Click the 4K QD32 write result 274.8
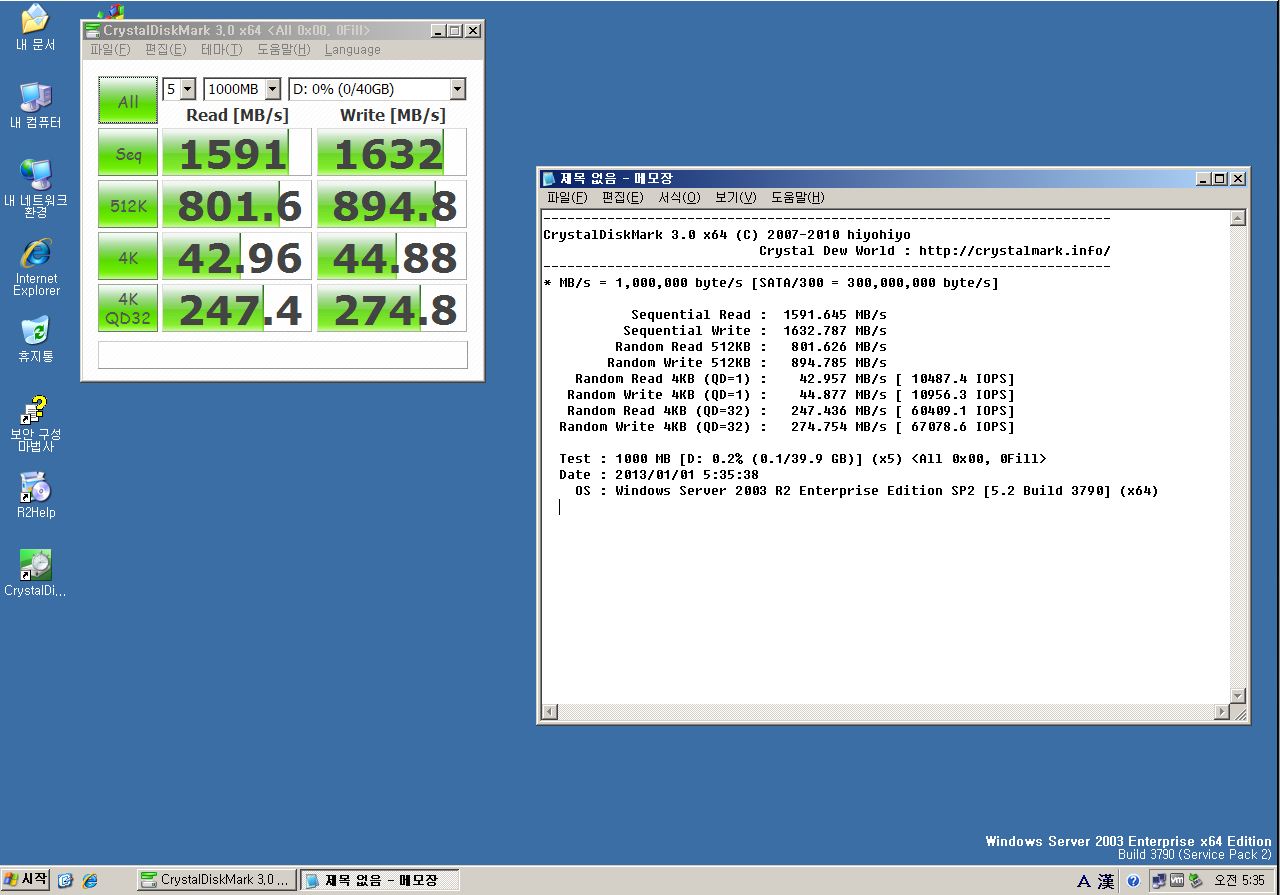Screen dimensions: 1280x895 (392, 309)
